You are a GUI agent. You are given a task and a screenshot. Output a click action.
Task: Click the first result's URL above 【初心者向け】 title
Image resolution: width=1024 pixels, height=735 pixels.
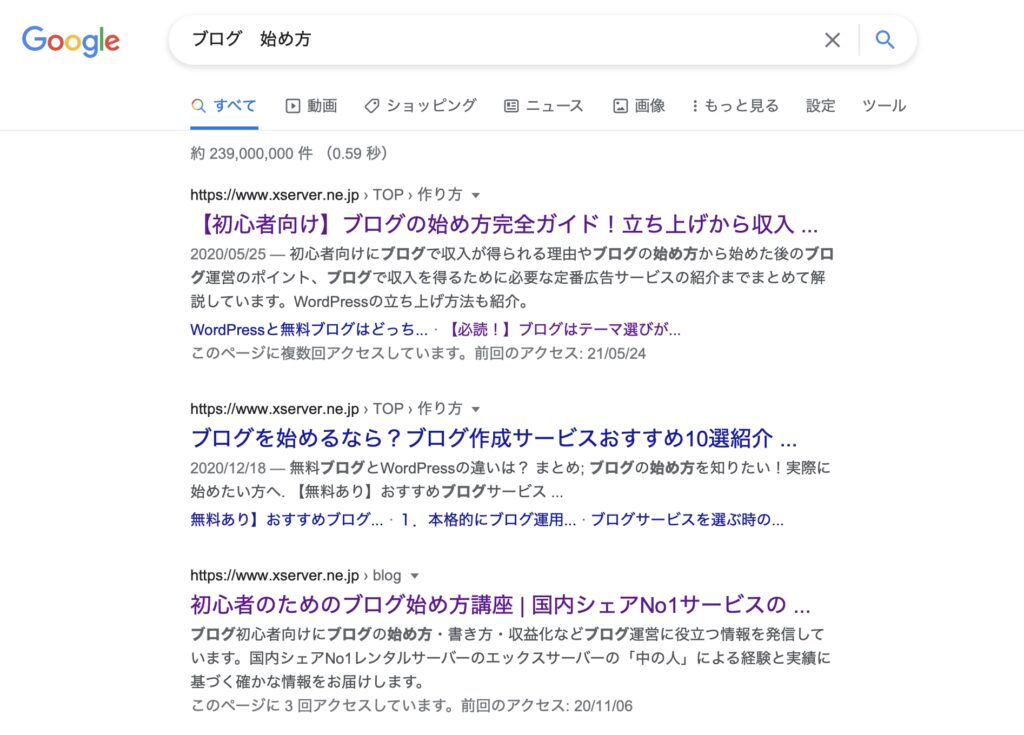pyautogui.click(x=326, y=195)
